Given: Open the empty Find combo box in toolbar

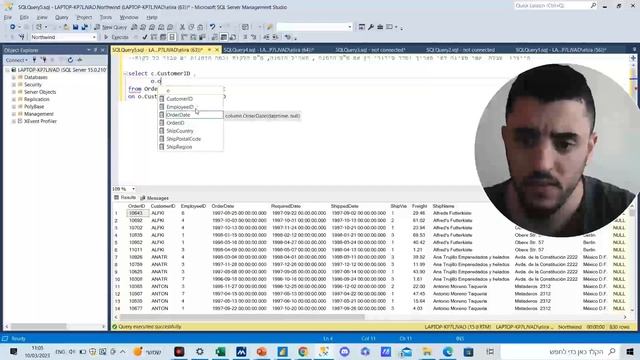Looking at the screenshot, I should (314, 27).
